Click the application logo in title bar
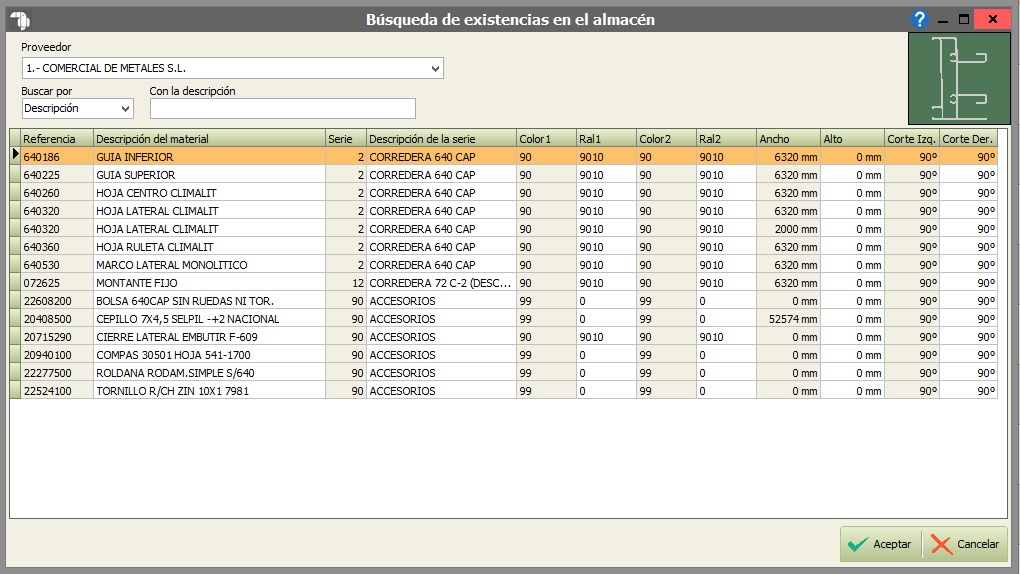The width and height of the screenshot is (1020, 574). coord(20,20)
